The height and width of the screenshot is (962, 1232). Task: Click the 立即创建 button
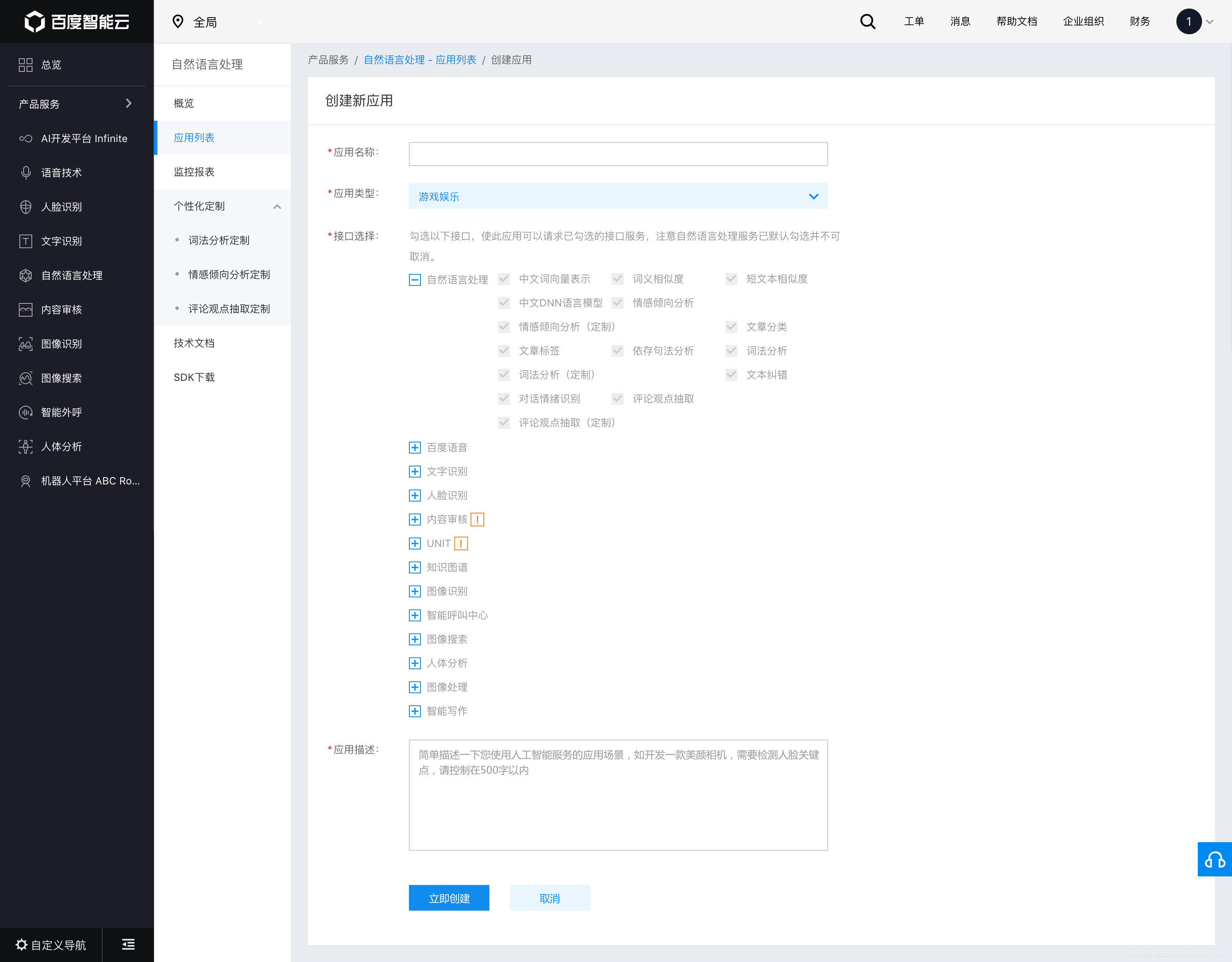point(448,898)
